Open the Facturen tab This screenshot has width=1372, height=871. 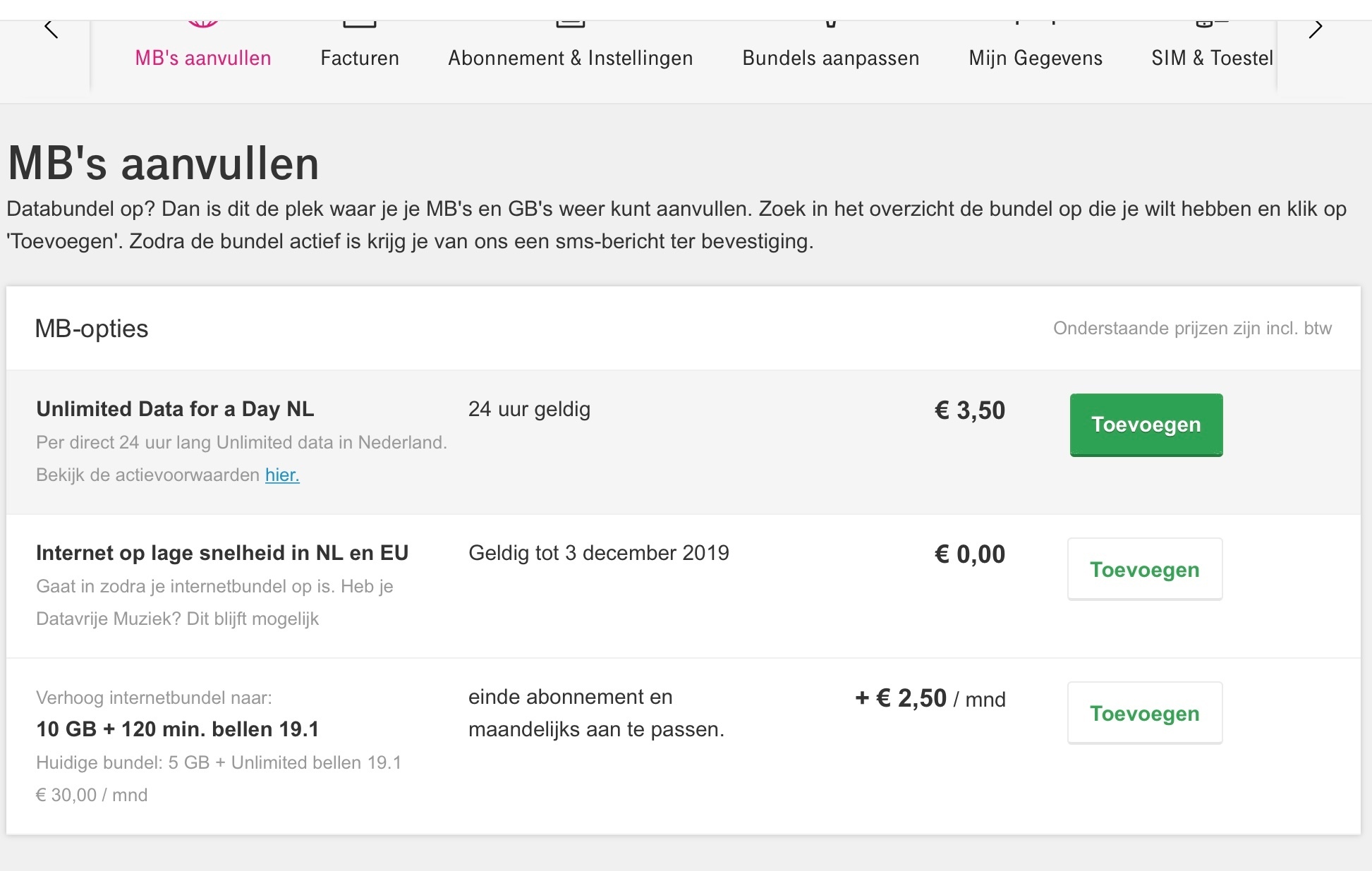coord(360,58)
